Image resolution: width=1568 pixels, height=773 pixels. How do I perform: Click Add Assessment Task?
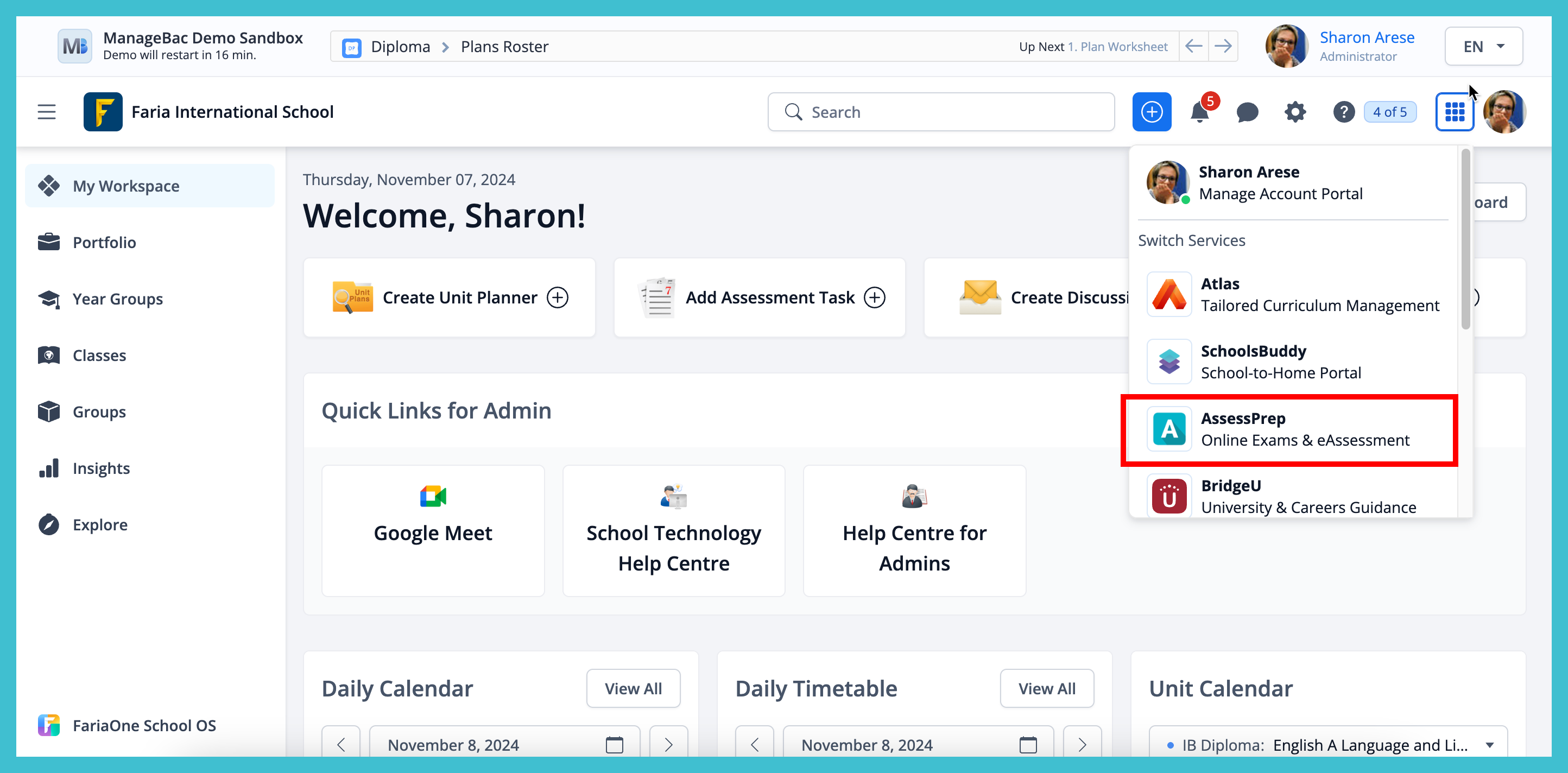759,297
